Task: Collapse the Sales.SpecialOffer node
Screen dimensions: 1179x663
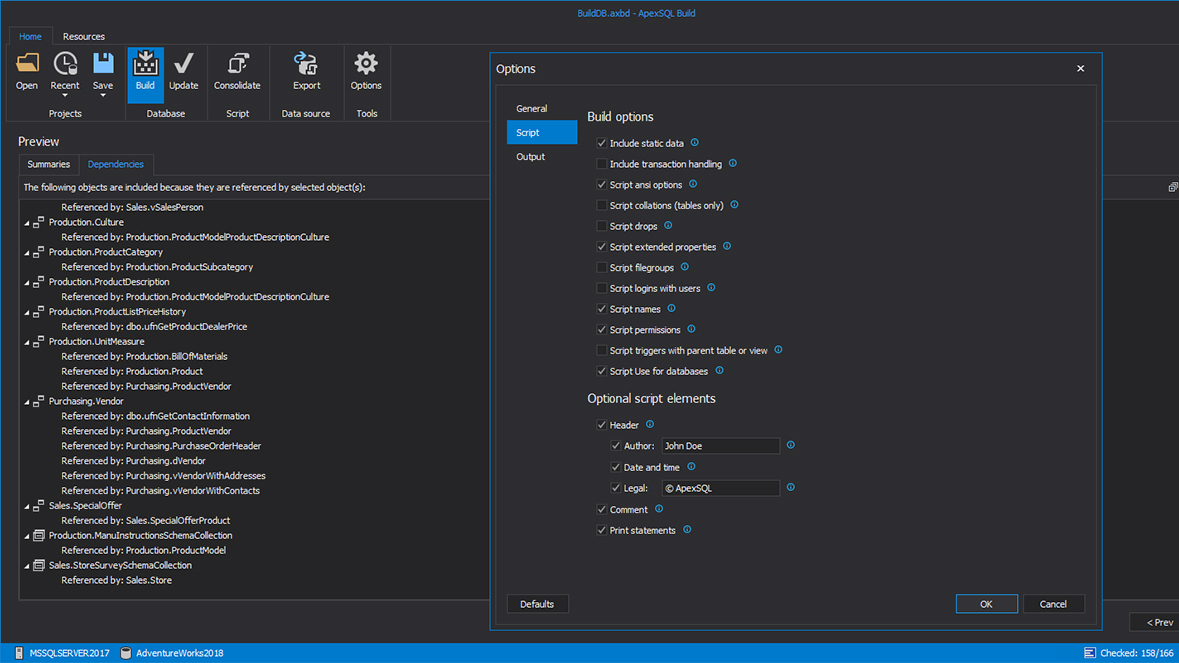Action: [27, 507]
